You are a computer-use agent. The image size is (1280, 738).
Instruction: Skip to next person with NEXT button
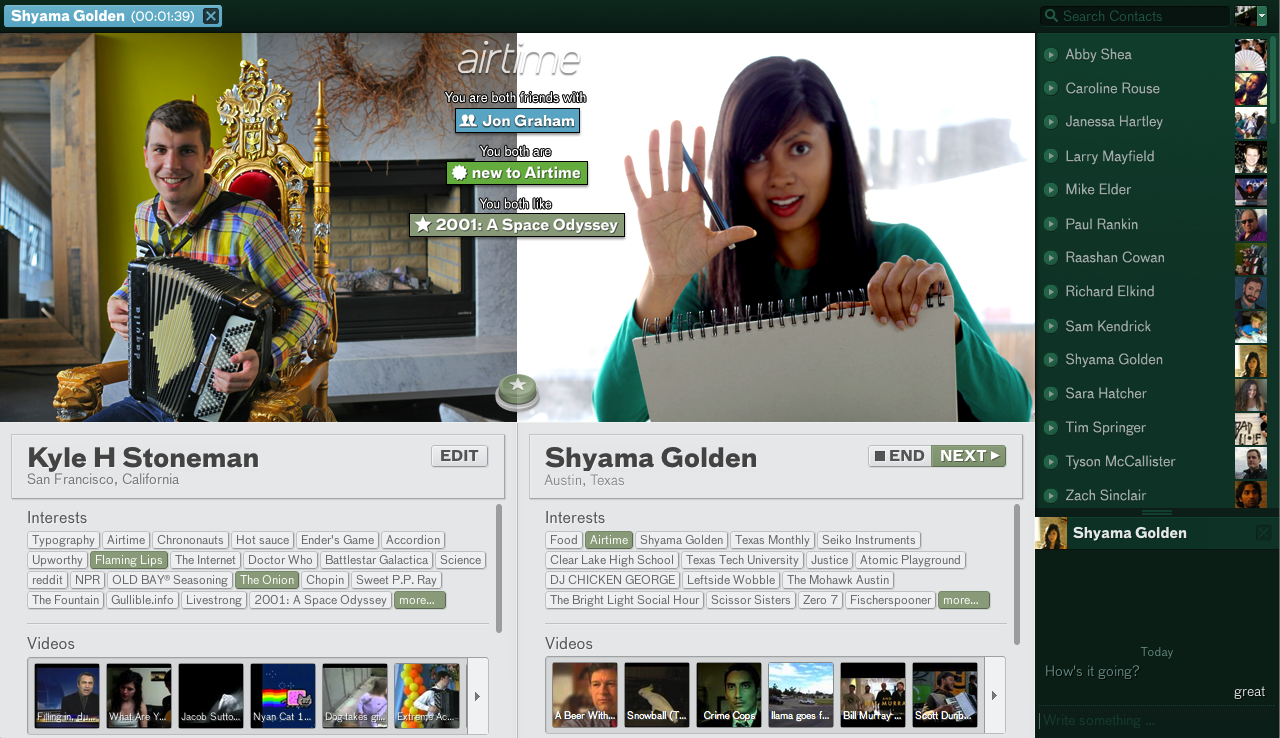pyautogui.click(x=968, y=456)
